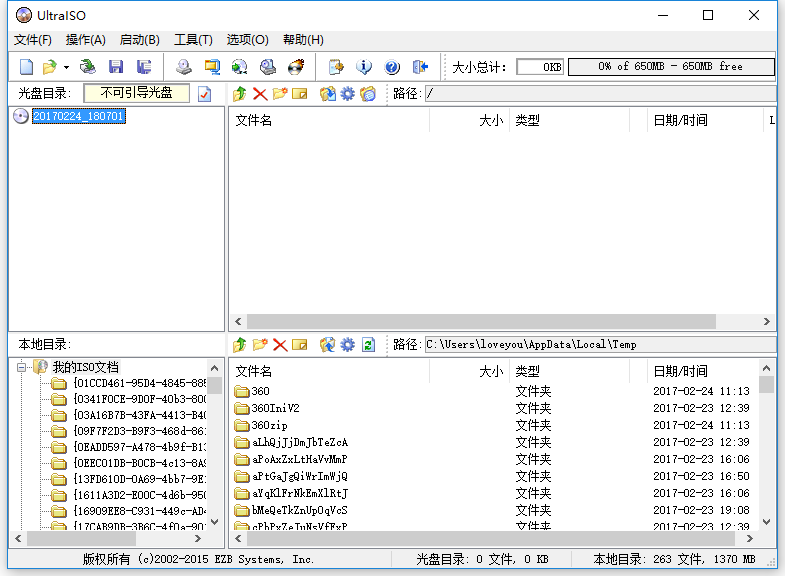785x576 pixels.
Task: Open the 帮助(H) menu
Action: (x=303, y=40)
